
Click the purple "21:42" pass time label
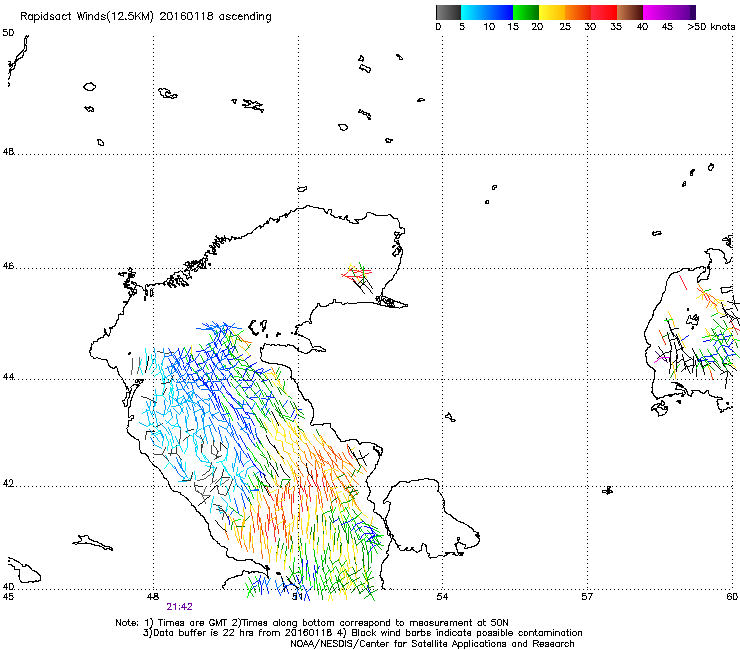(179, 607)
